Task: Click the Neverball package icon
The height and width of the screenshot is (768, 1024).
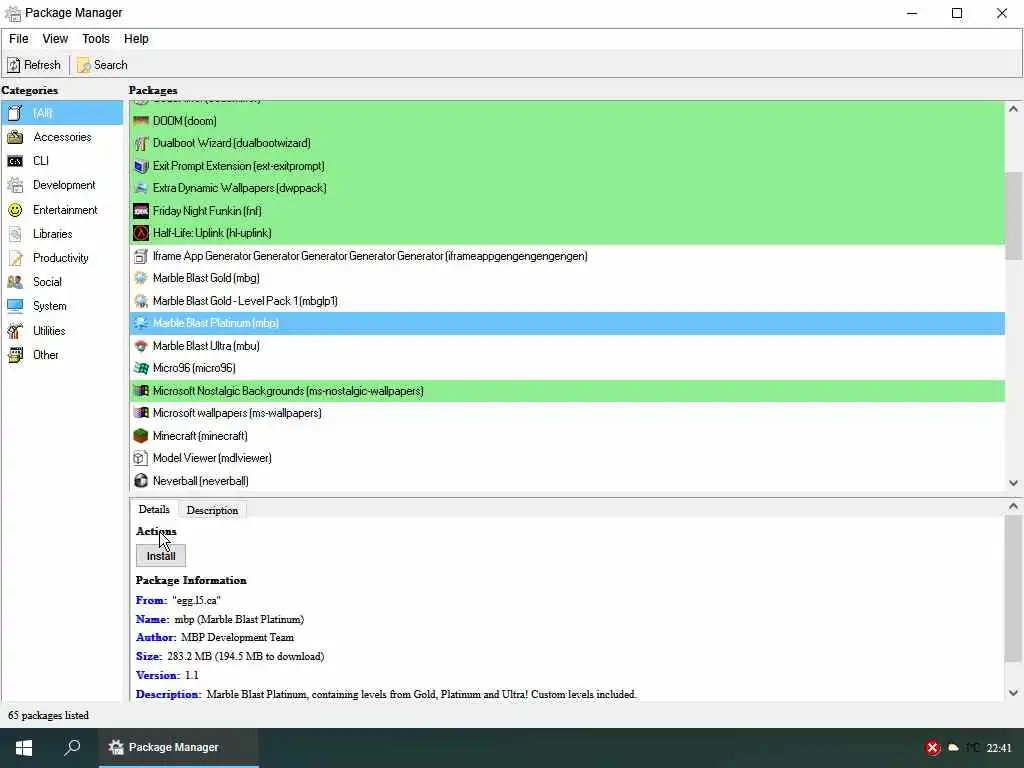Action: [x=140, y=481]
